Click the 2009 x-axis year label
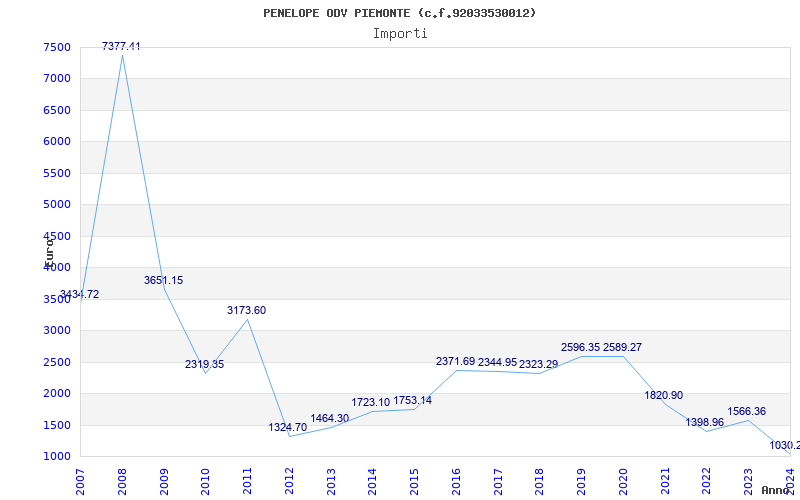Image resolution: width=800 pixels, height=500 pixels. click(x=164, y=481)
